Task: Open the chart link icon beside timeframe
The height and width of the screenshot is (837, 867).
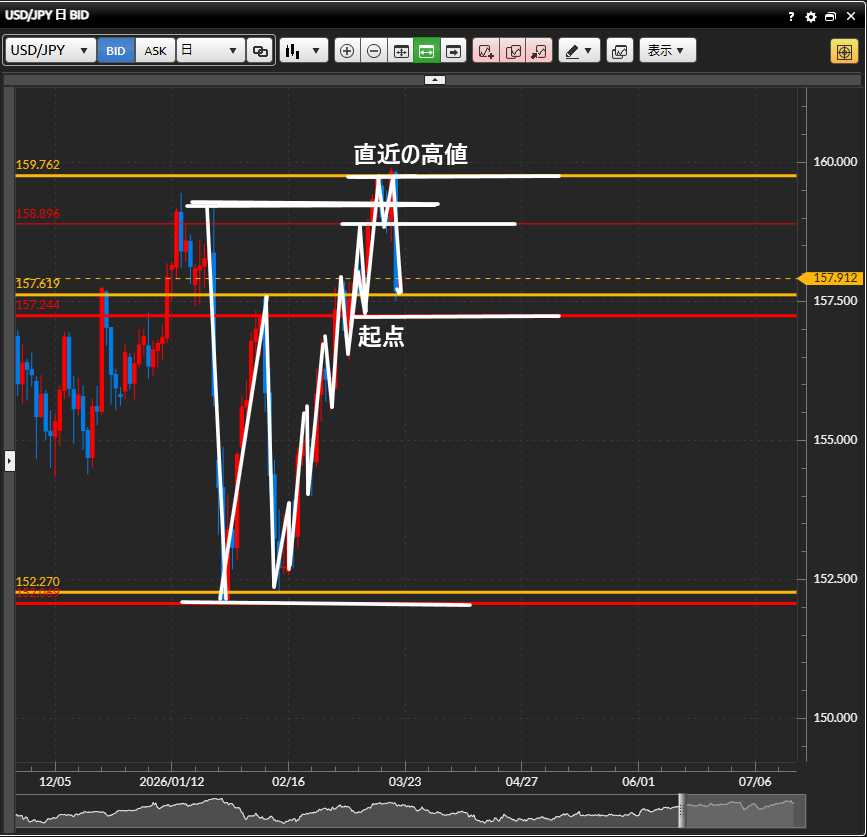Action: pyautogui.click(x=260, y=51)
